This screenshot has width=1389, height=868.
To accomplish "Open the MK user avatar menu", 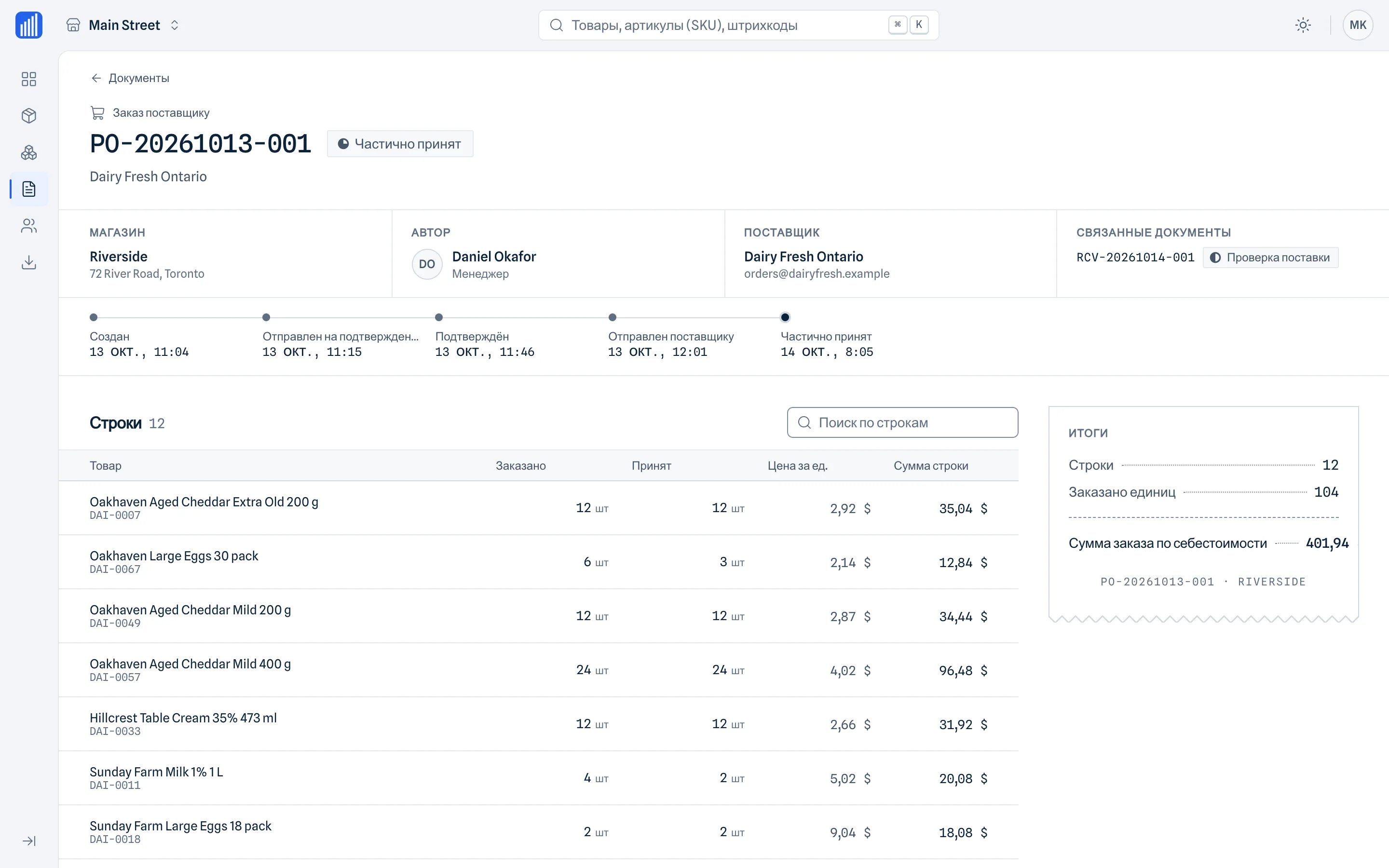I will click(x=1358, y=25).
